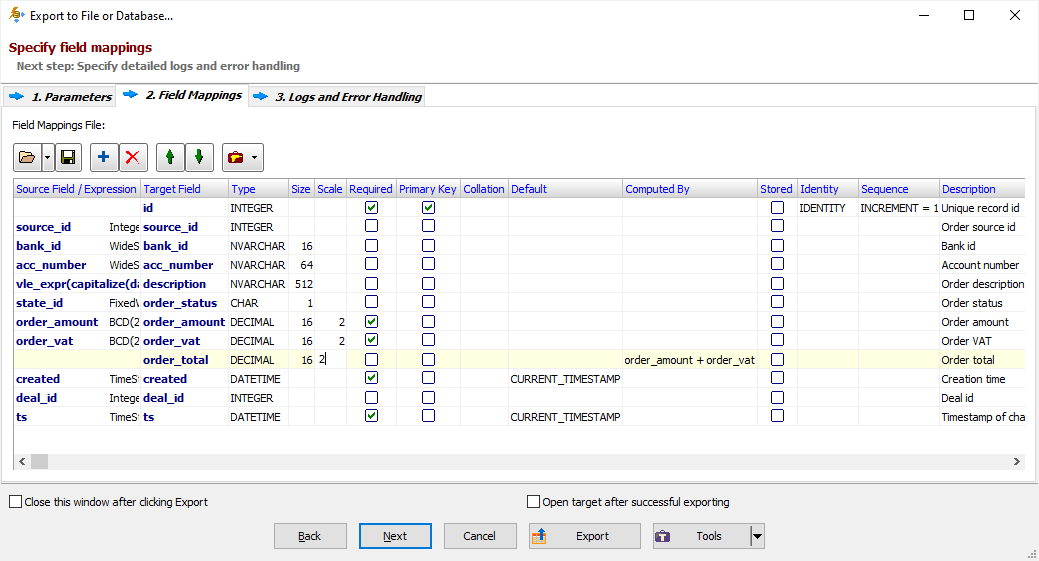
Task: Click the NVARCHAR type cell for description row
Action: [x=258, y=283]
